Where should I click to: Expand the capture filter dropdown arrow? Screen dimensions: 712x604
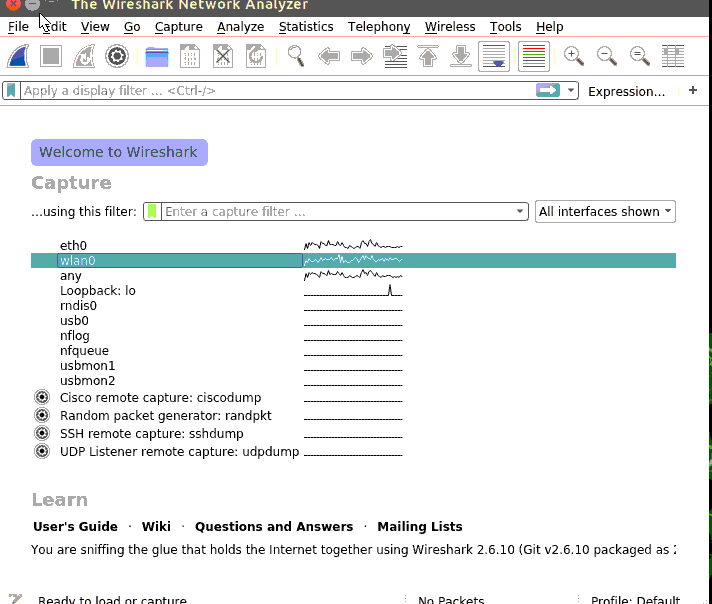point(520,212)
